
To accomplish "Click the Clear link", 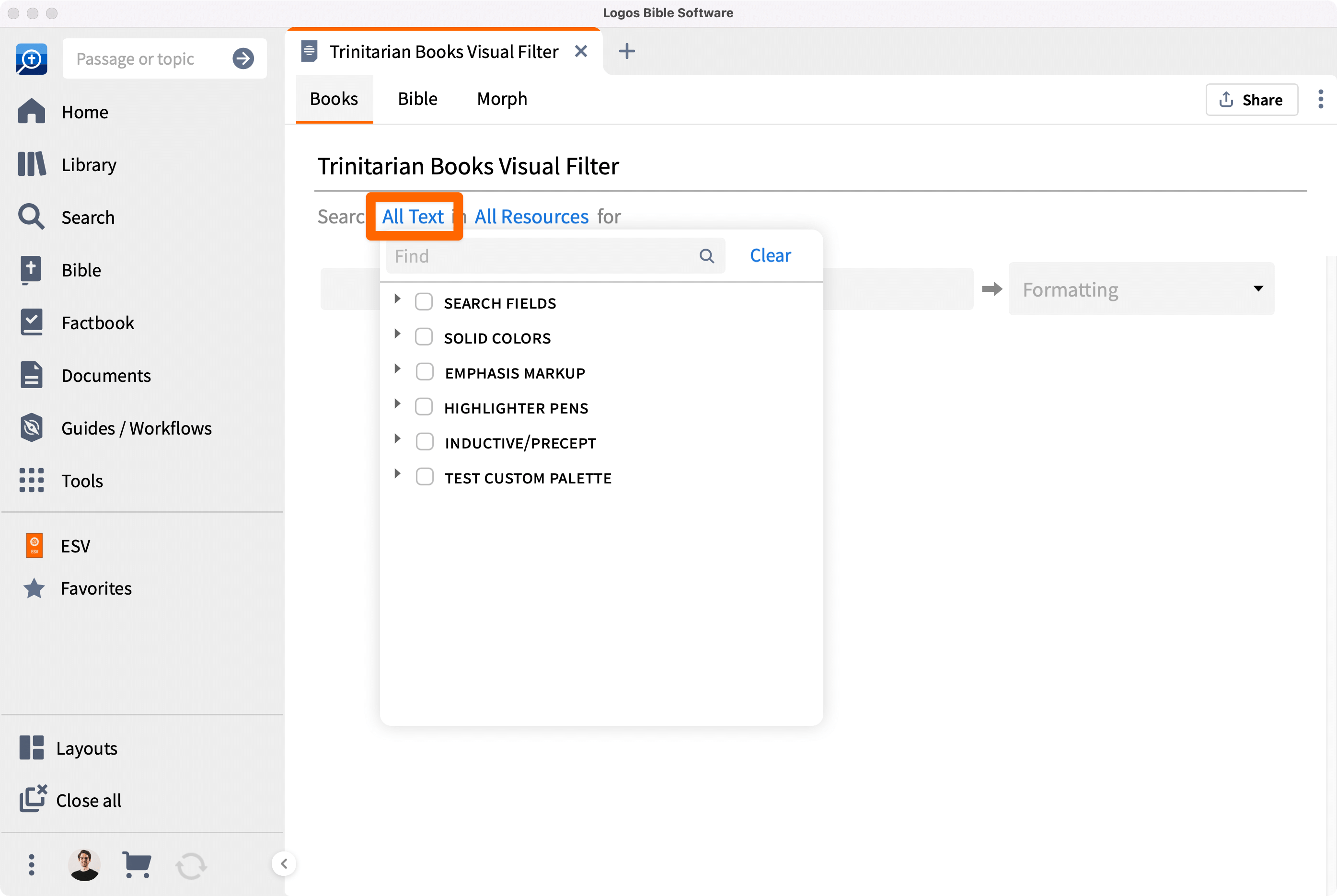I will tap(770, 255).
